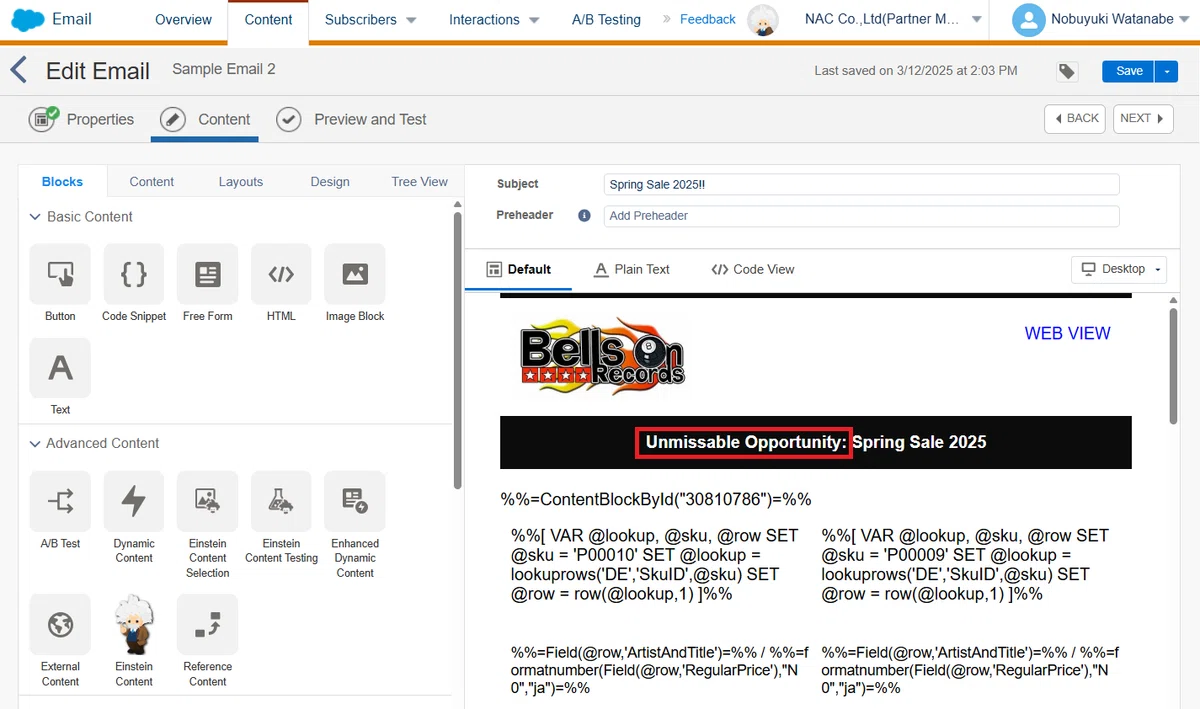Select the Image Block tile

click(355, 284)
